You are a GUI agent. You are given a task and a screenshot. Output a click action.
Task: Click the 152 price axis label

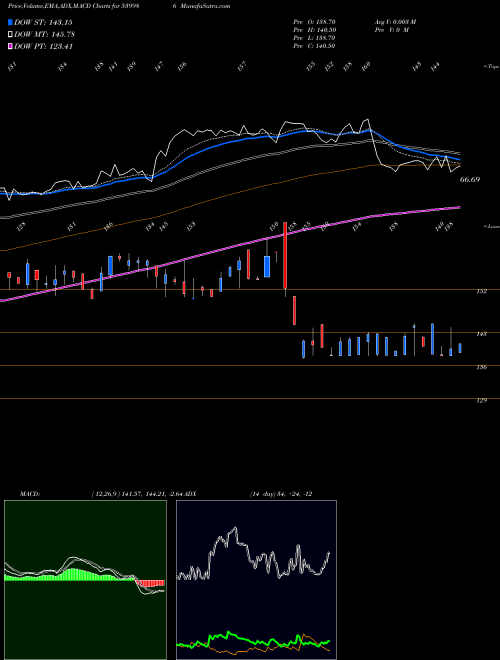click(x=482, y=291)
